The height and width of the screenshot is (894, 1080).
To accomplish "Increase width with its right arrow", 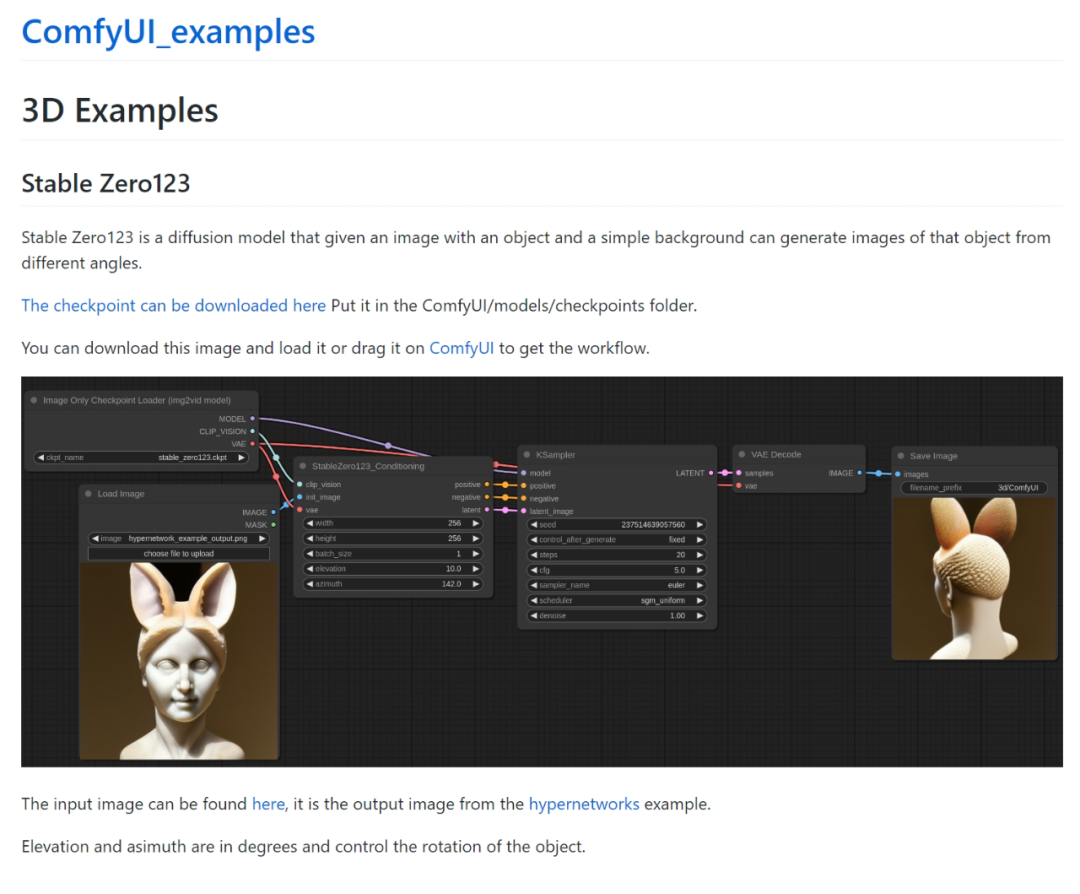I will coord(475,523).
